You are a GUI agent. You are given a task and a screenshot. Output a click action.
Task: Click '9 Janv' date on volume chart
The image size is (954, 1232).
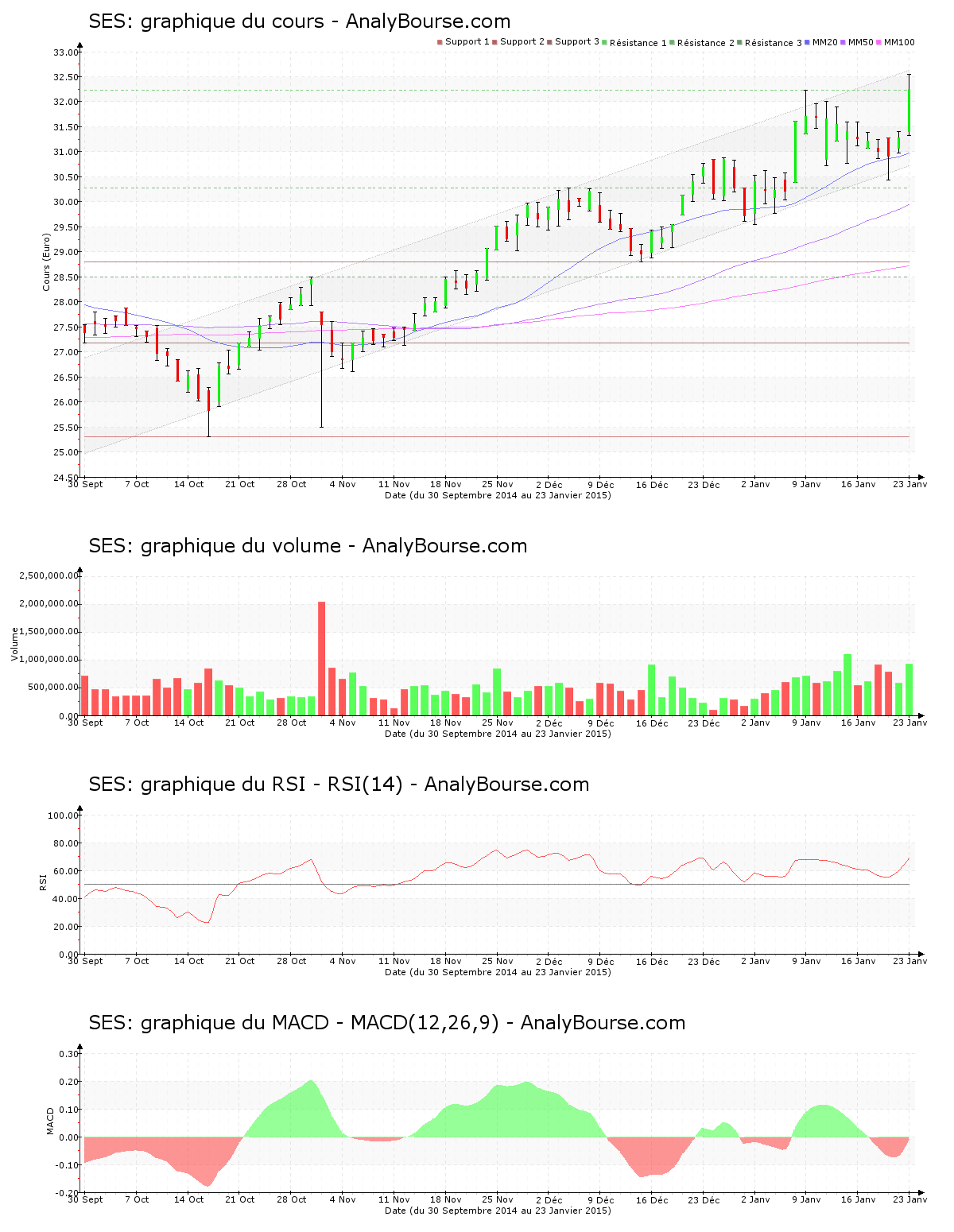(x=806, y=723)
